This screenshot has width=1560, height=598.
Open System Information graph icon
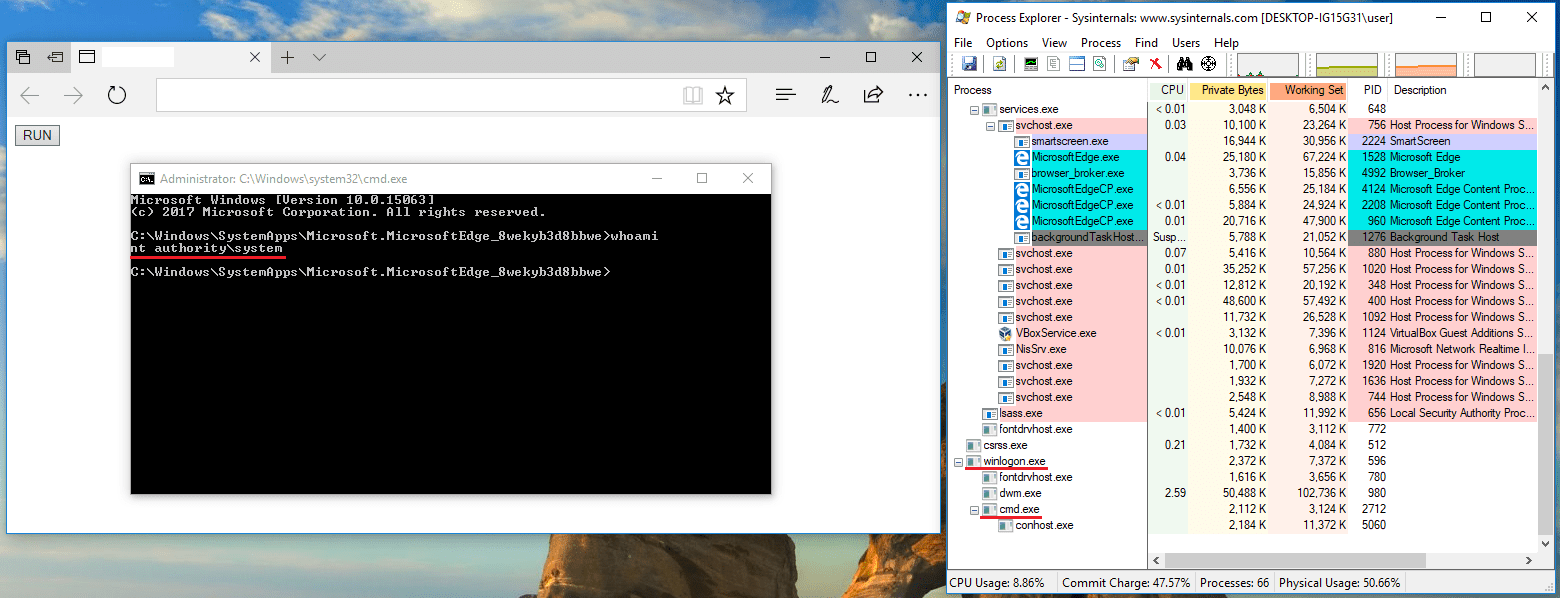tap(1031, 64)
